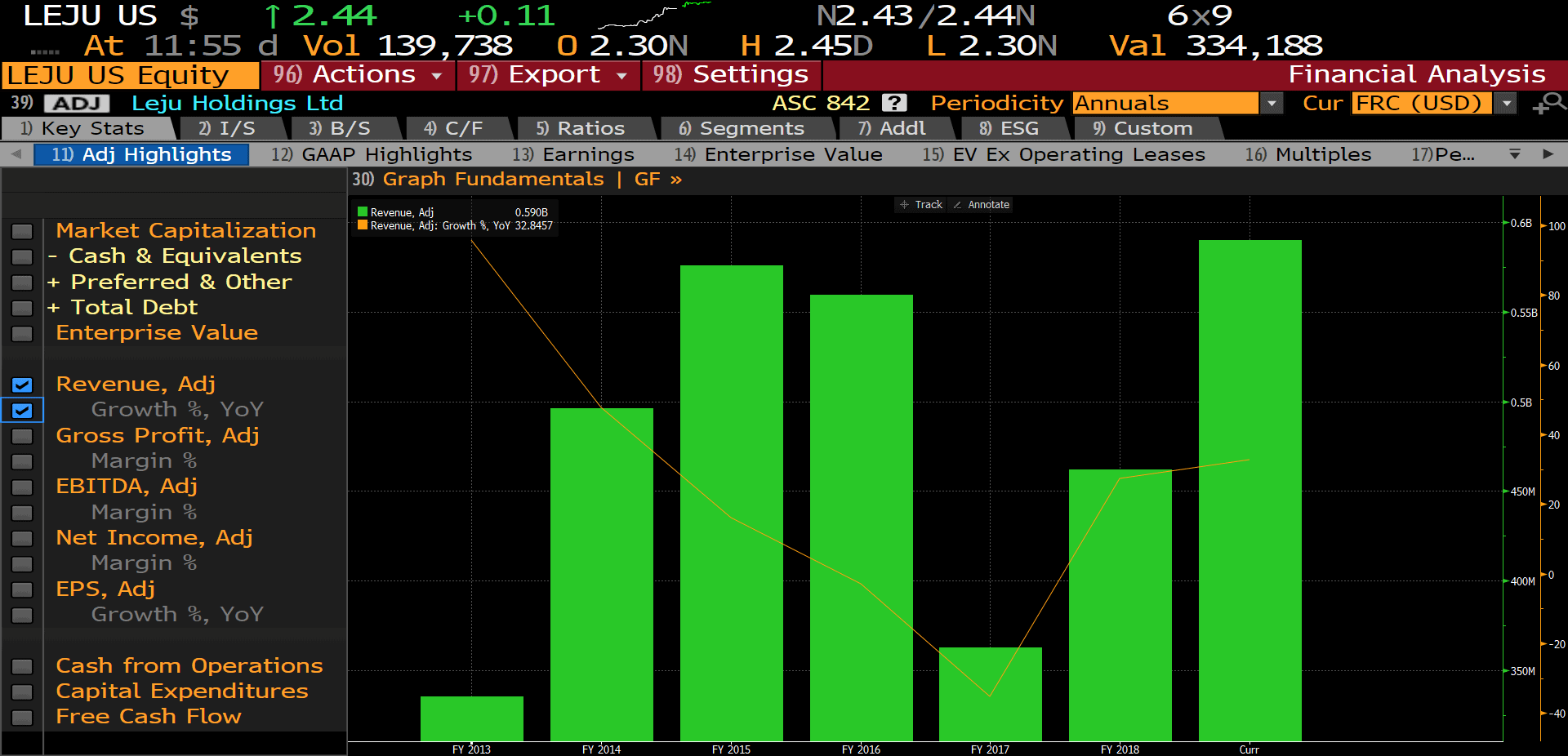Click the Leju Holdings Ltd company name
This screenshot has height=756, width=1568.
(238, 103)
